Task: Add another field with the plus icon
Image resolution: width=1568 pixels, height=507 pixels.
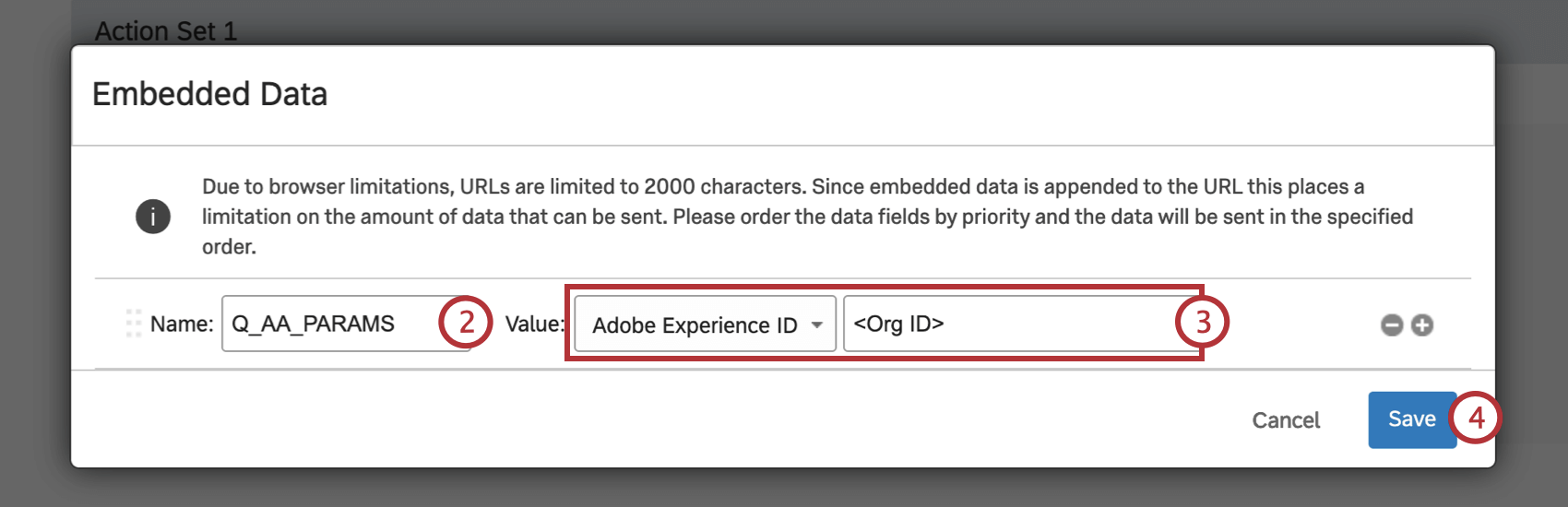Action: coord(1422,325)
